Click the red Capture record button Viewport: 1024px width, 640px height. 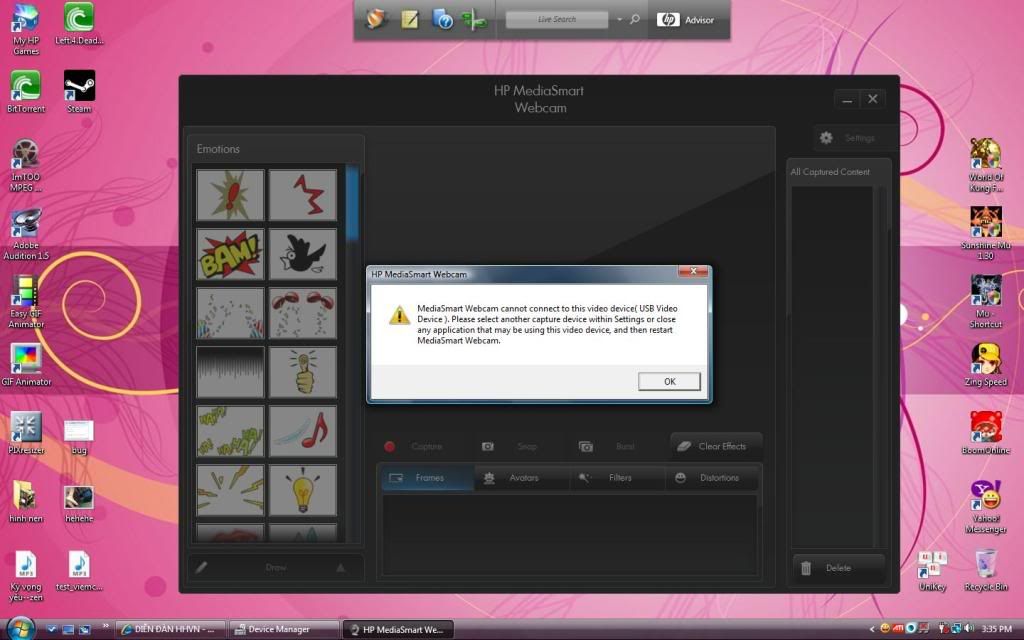[390, 447]
